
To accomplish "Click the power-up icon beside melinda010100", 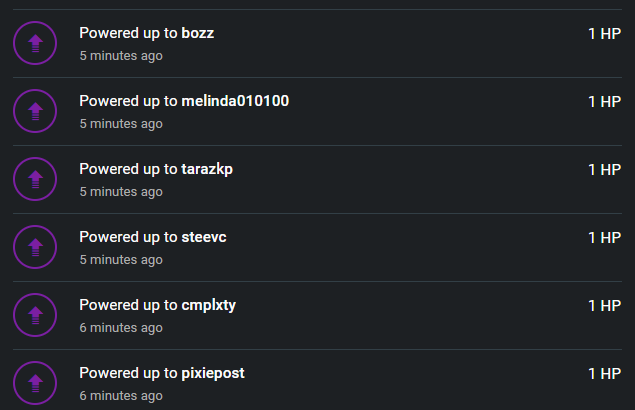I will tap(35, 111).
